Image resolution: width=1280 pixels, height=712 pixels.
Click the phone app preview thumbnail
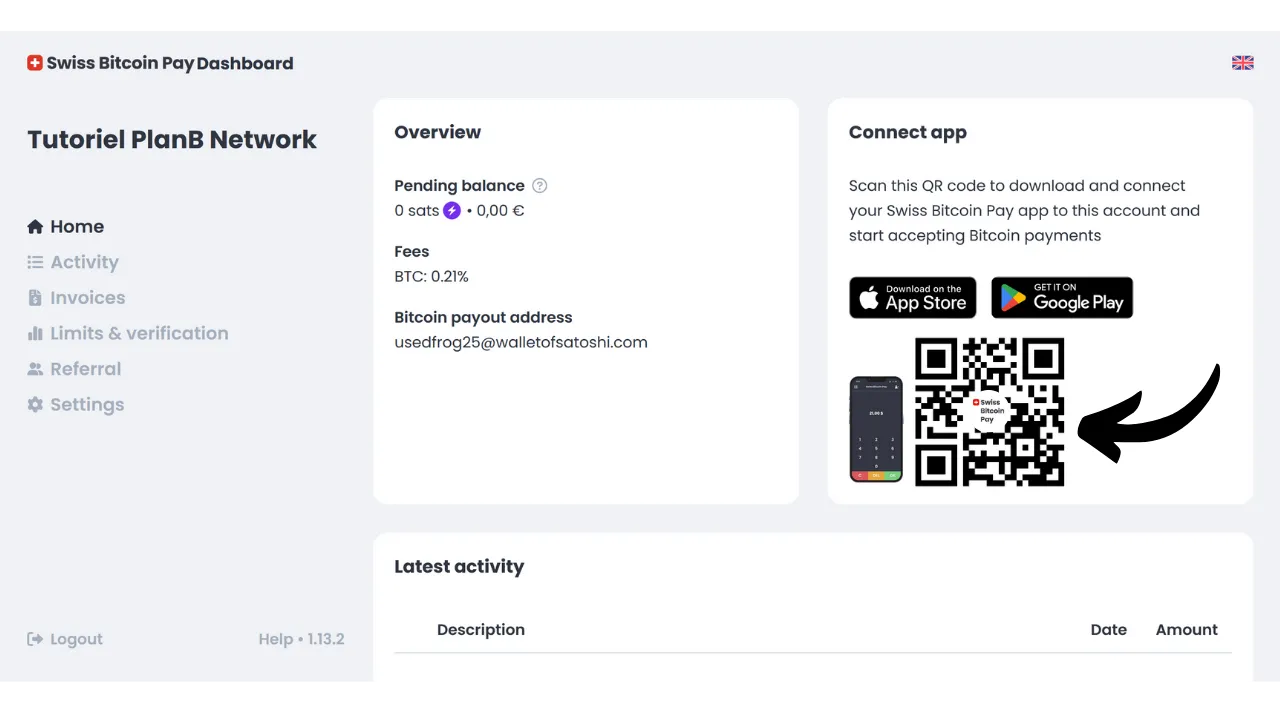click(876, 428)
